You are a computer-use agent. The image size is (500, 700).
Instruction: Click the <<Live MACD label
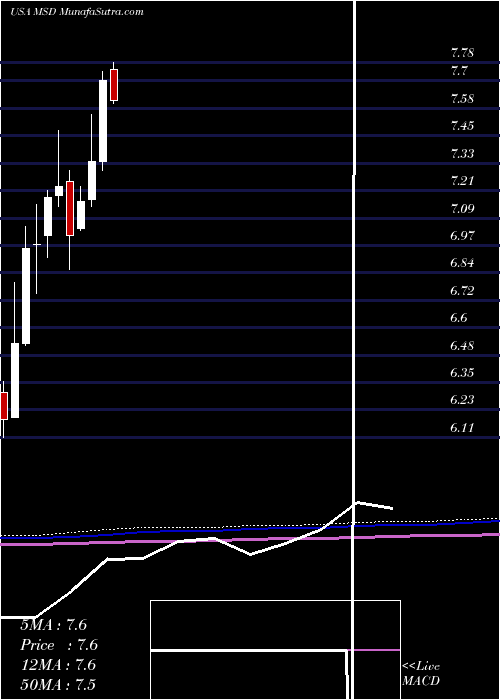coord(421,674)
